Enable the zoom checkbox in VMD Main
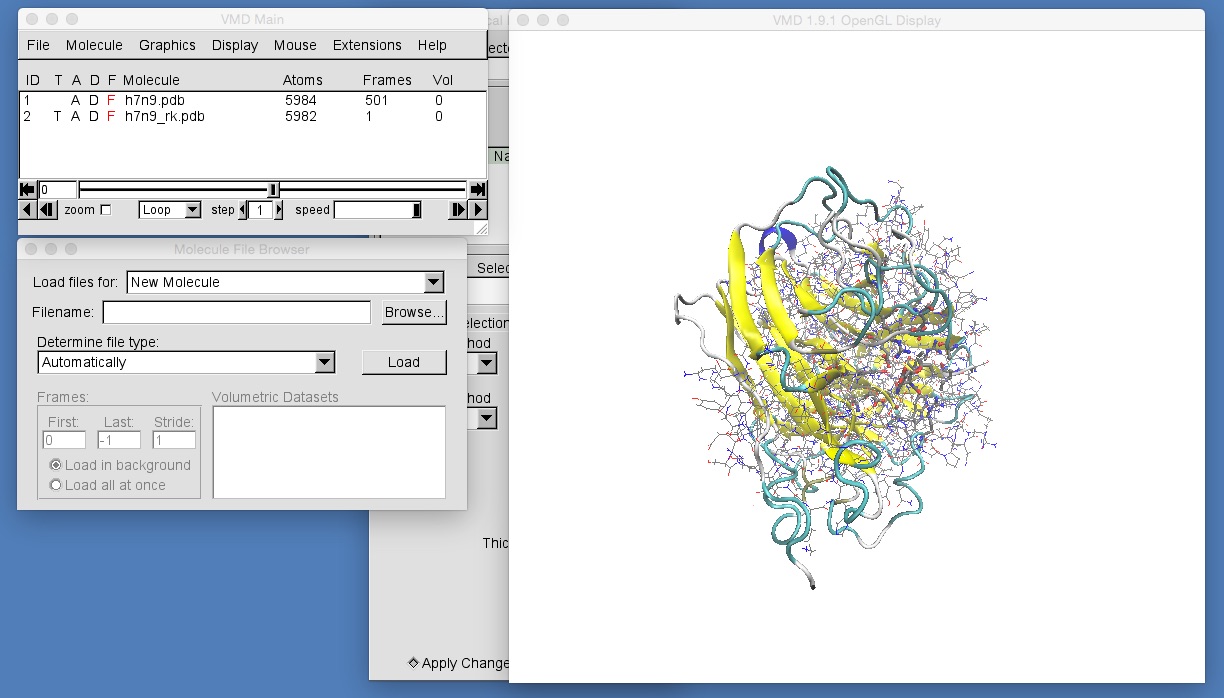The image size is (1224, 698). point(108,210)
